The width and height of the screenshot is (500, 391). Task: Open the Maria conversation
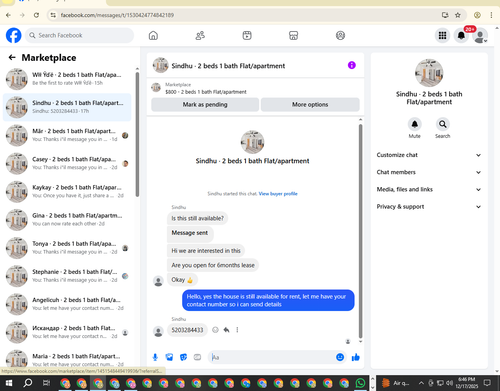click(67, 358)
